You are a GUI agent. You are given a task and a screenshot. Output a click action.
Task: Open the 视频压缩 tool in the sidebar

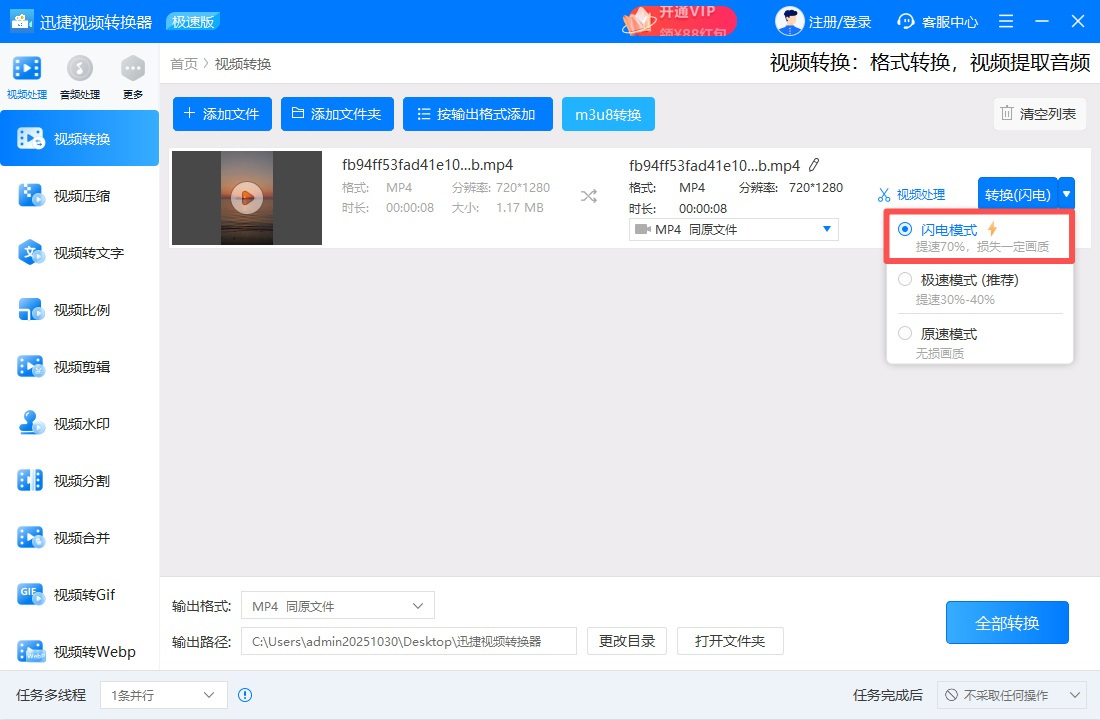(80, 195)
